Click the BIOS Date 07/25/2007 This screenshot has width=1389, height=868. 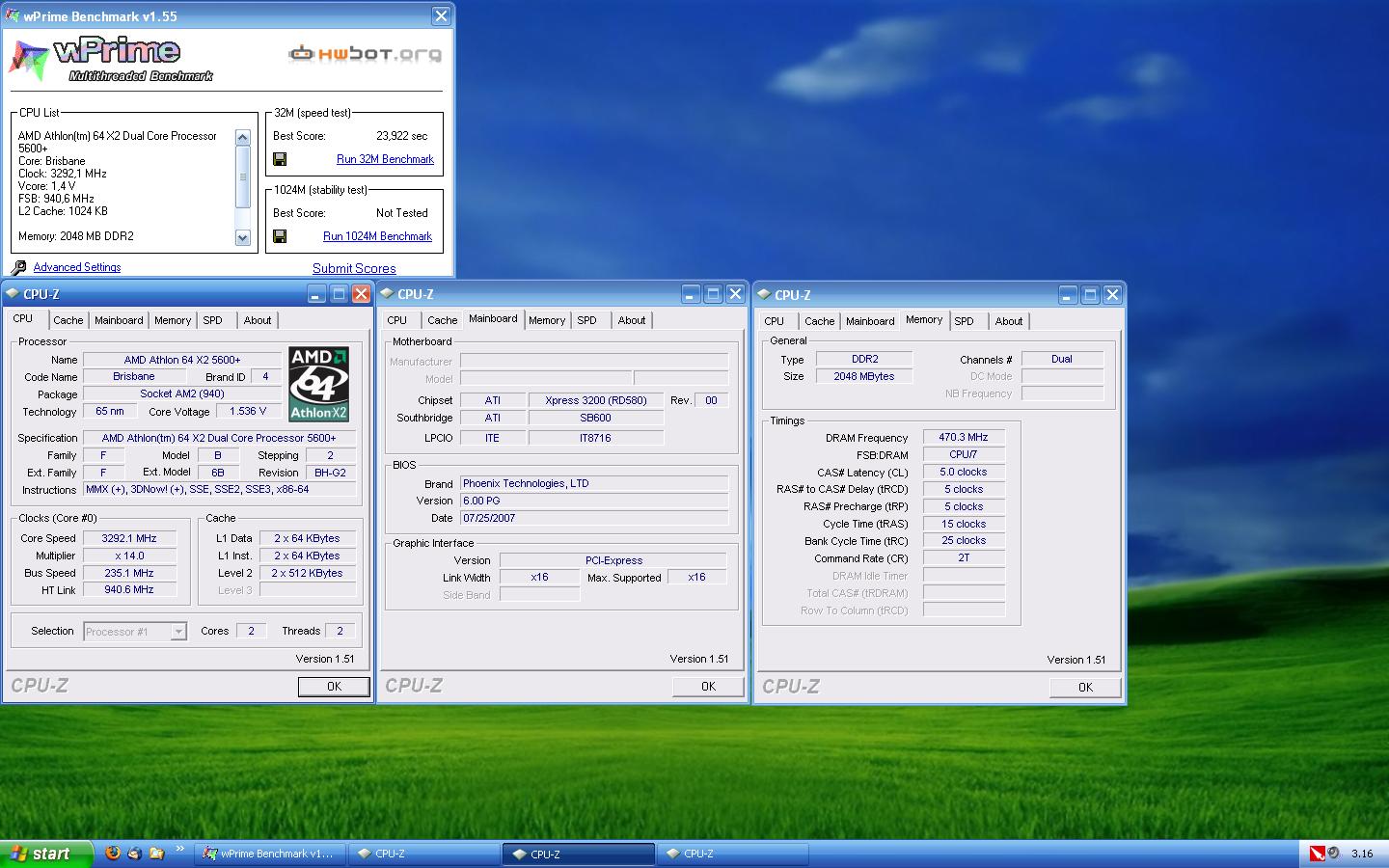point(594,518)
